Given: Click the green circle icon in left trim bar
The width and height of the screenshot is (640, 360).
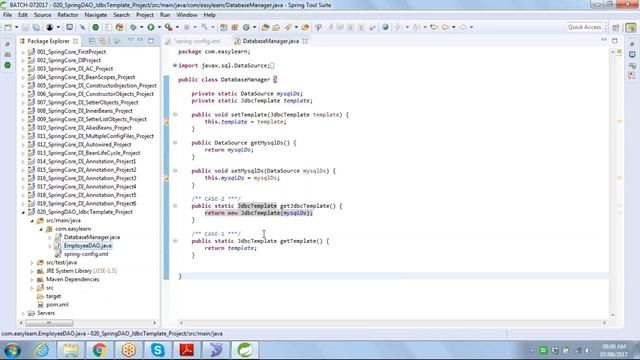Looking at the screenshot, I should point(8,65).
